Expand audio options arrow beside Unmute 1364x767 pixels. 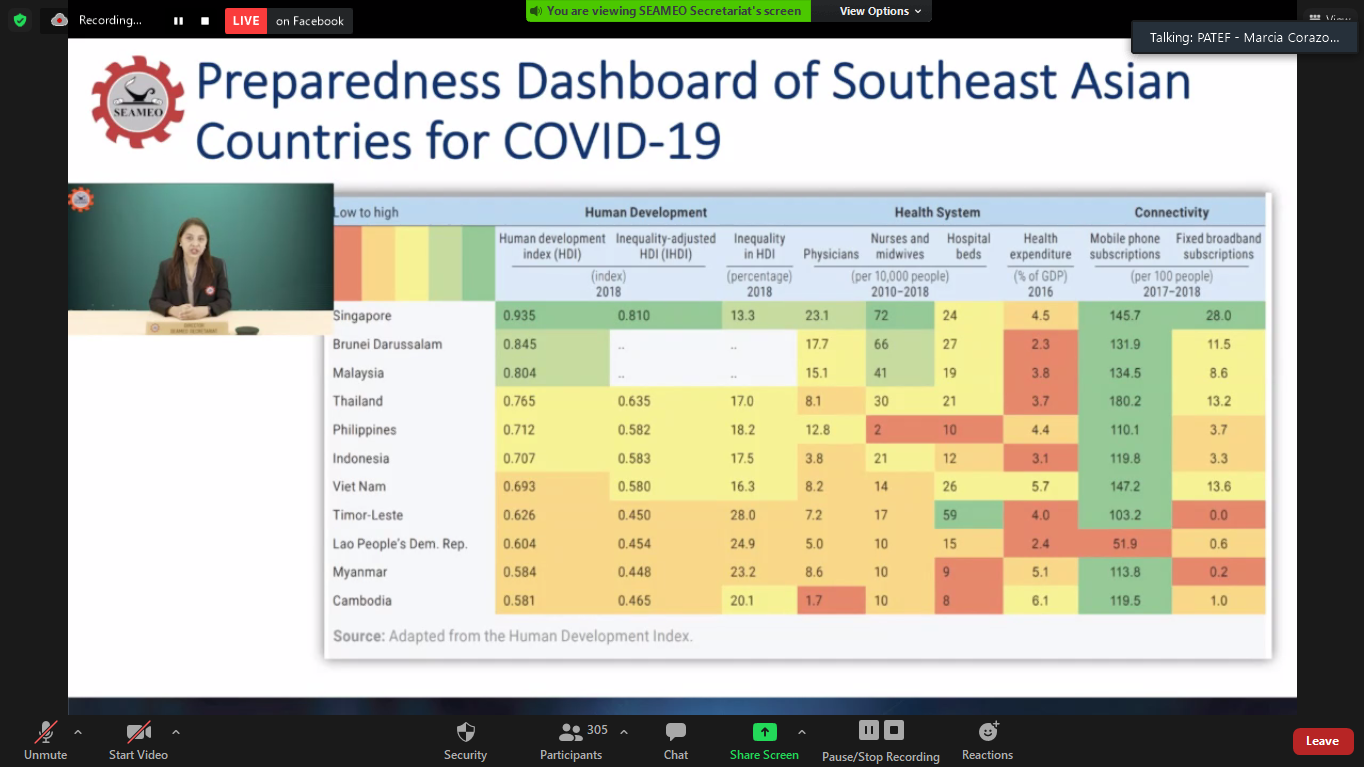78,732
